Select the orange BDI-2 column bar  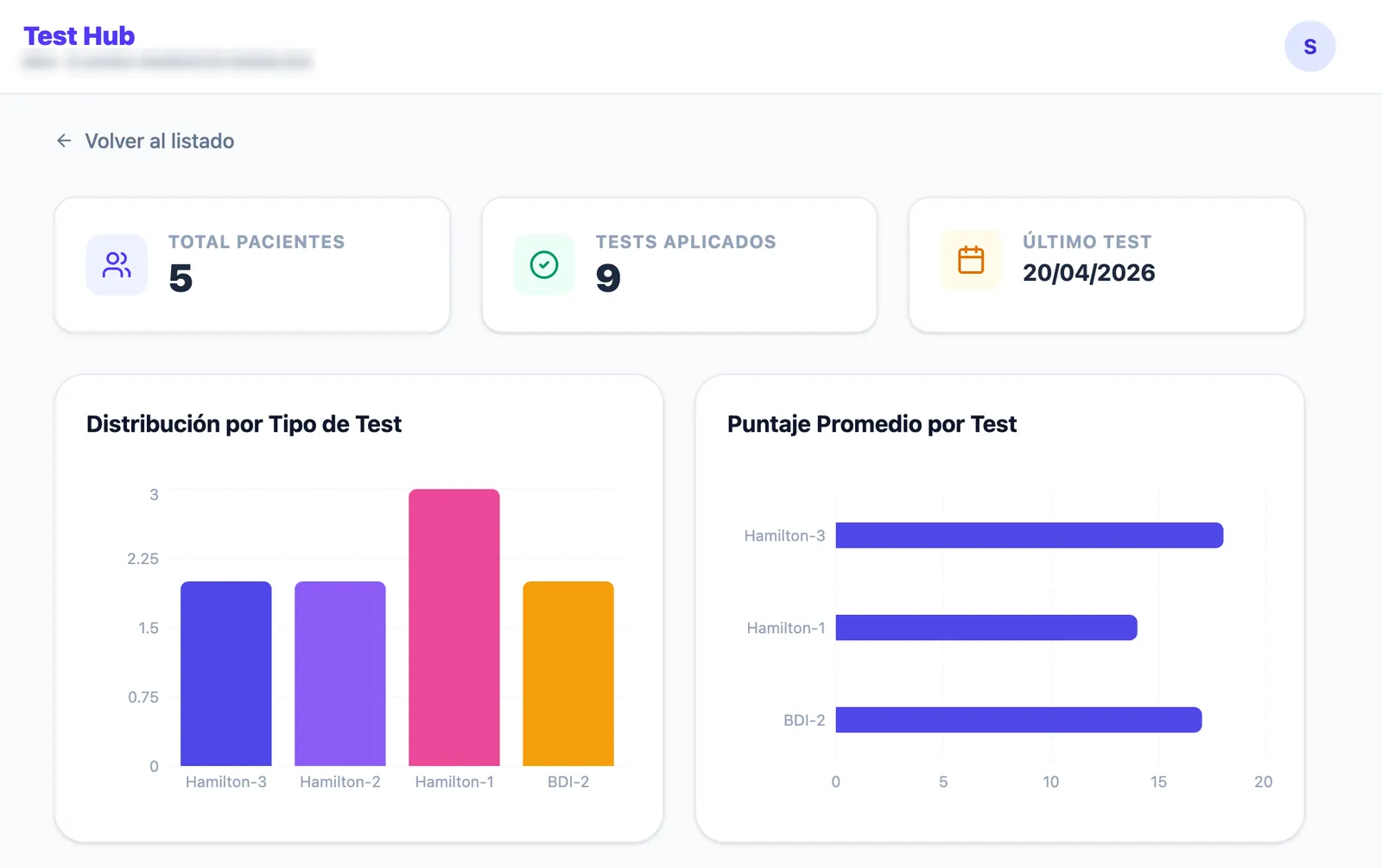pyautogui.click(x=568, y=674)
